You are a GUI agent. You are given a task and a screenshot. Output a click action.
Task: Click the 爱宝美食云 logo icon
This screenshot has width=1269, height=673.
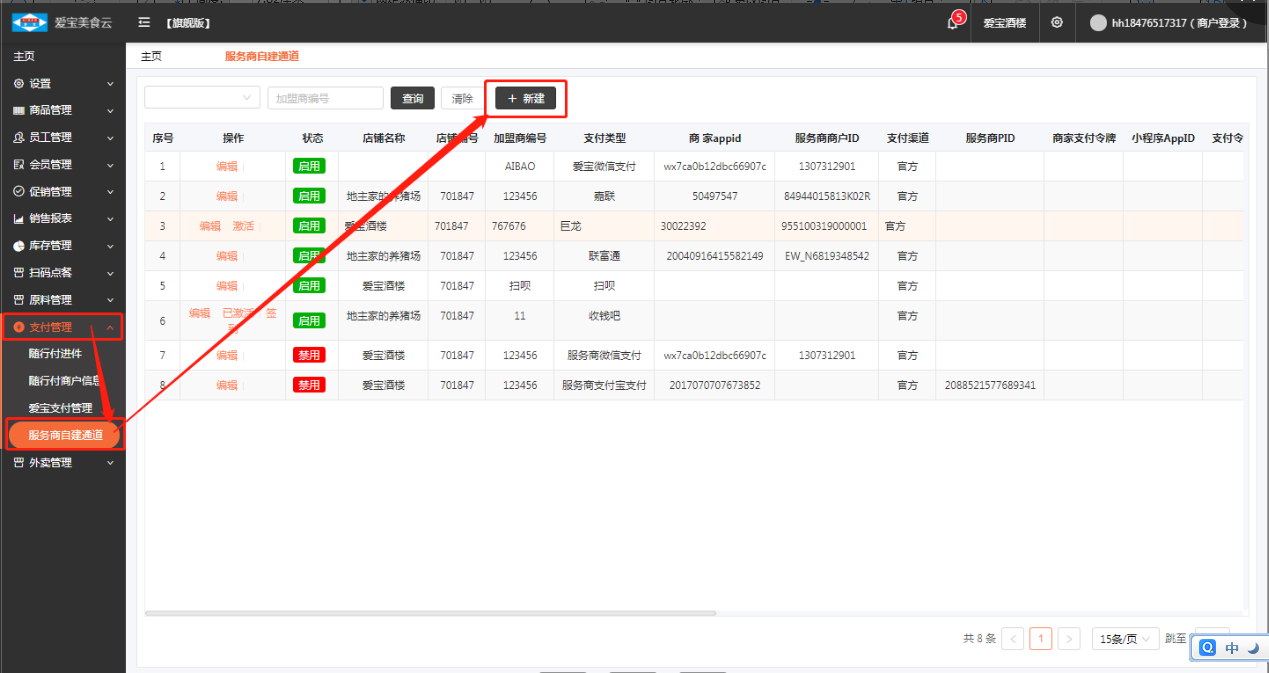[29, 22]
